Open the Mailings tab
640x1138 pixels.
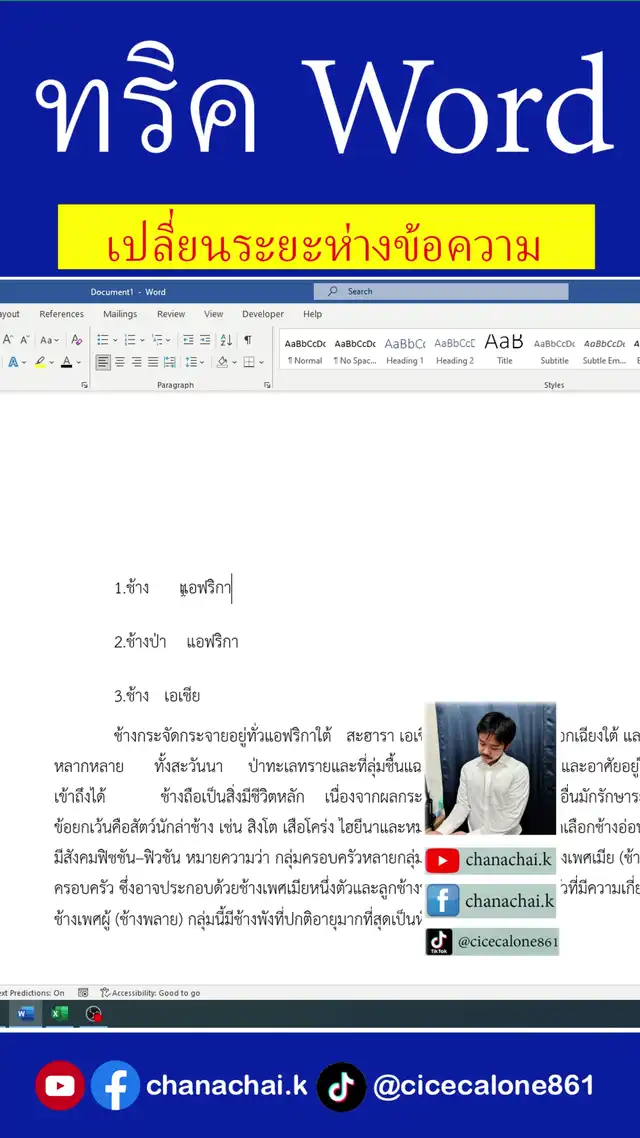(120, 314)
